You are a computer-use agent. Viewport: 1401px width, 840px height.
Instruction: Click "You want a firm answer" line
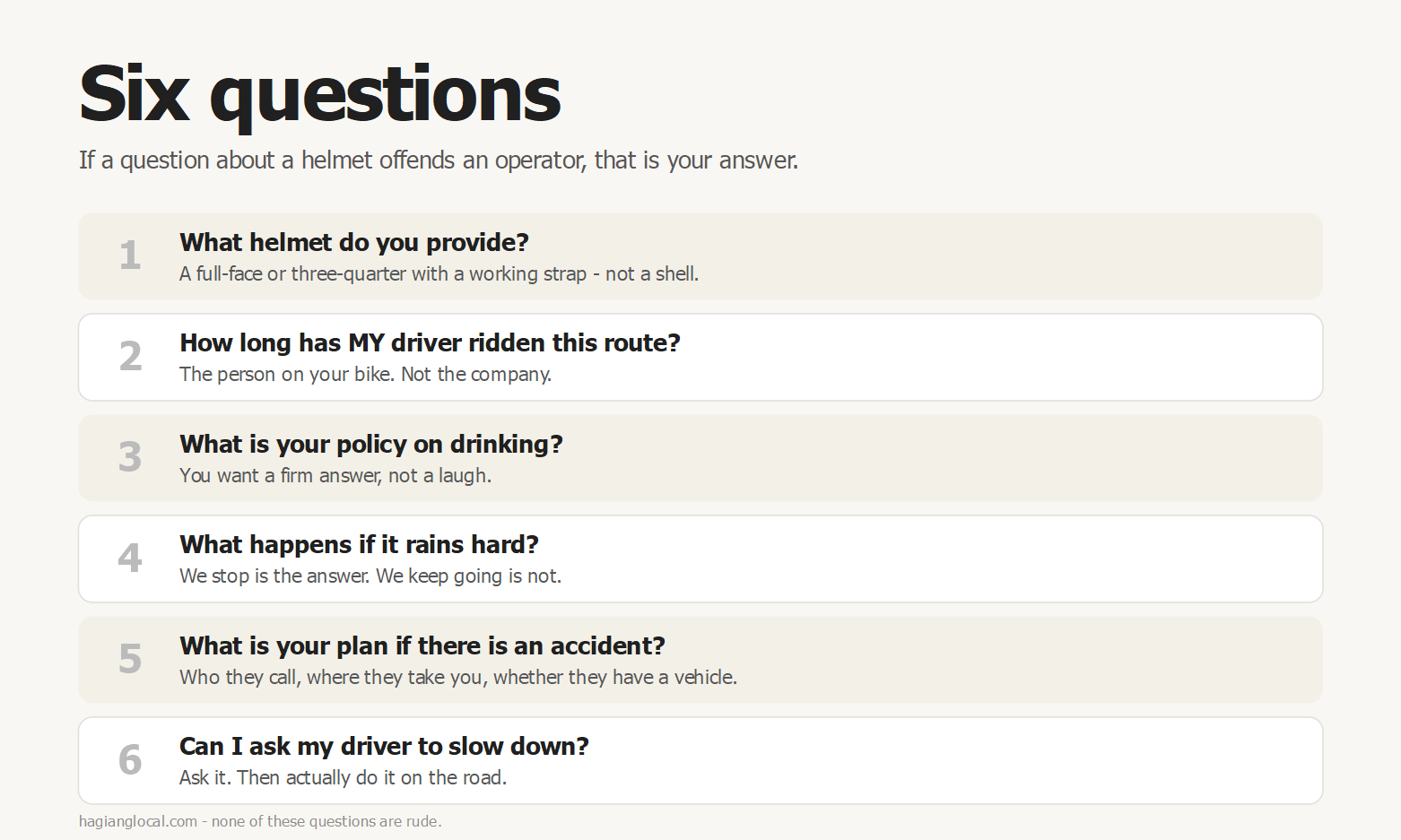coord(335,475)
